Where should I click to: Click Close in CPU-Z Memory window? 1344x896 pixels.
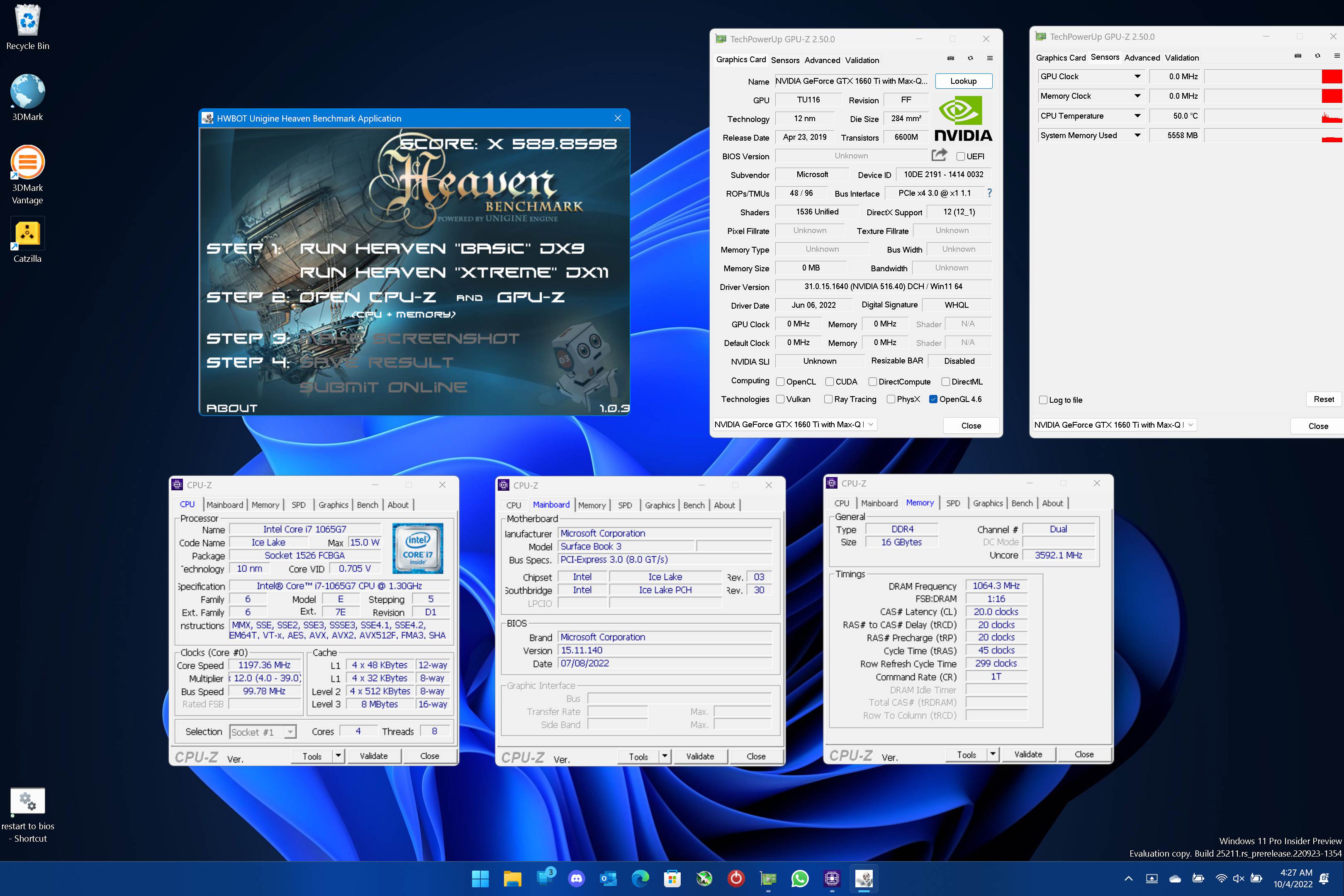(x=1084, y=755)
